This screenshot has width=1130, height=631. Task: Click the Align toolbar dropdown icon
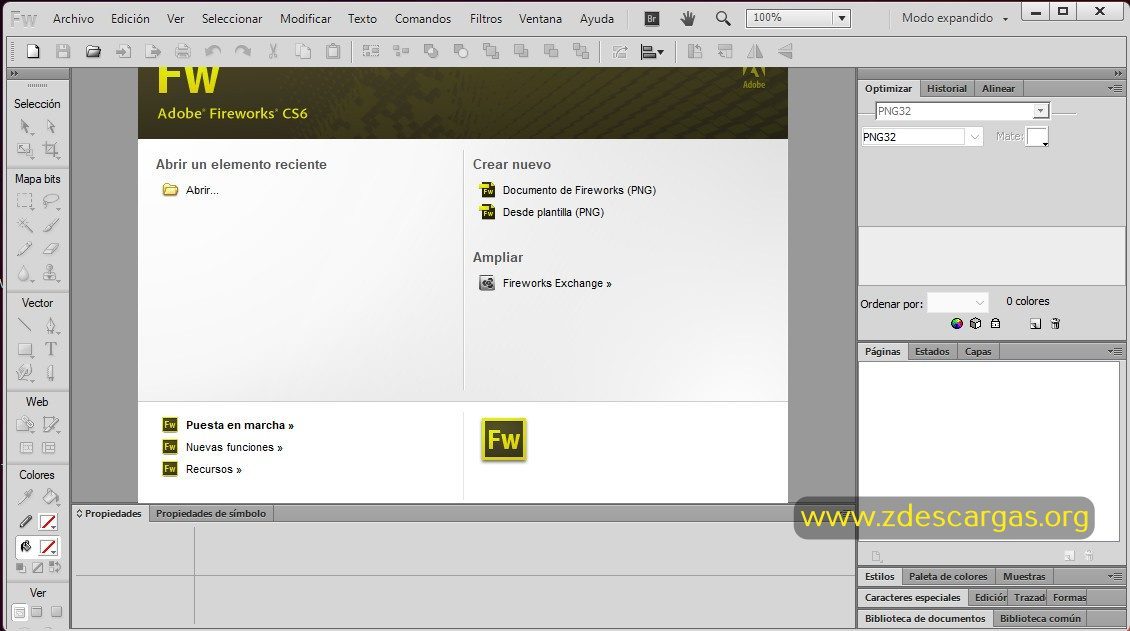pyautogui.click(x=652, y=51)
